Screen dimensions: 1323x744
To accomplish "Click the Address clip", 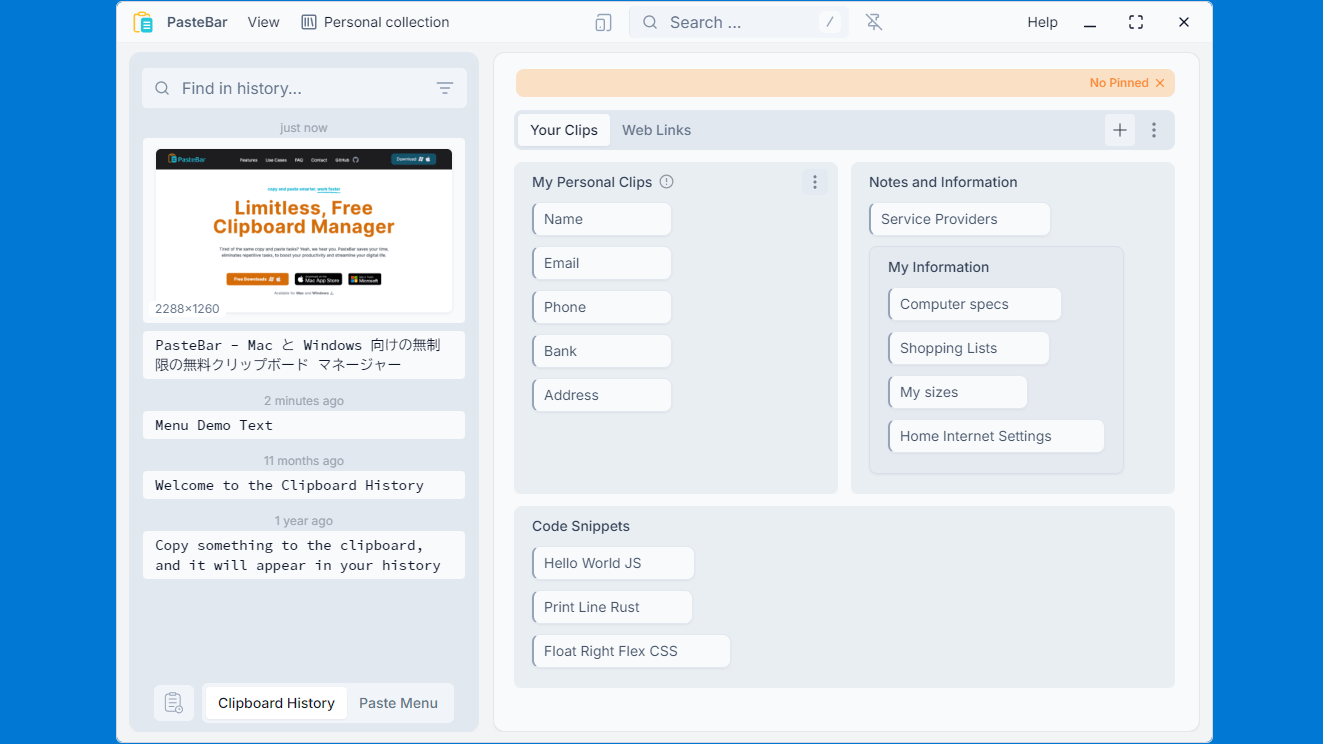I will pyautogui.click(x=602, y=395).
